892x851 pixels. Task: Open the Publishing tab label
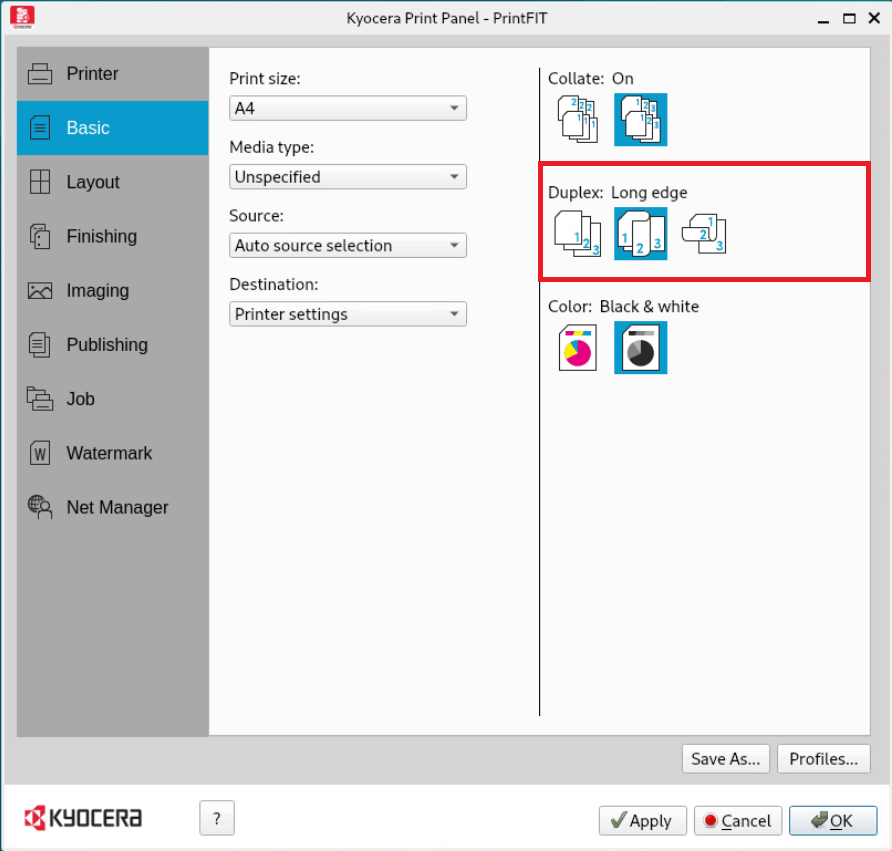click(107, 345)
